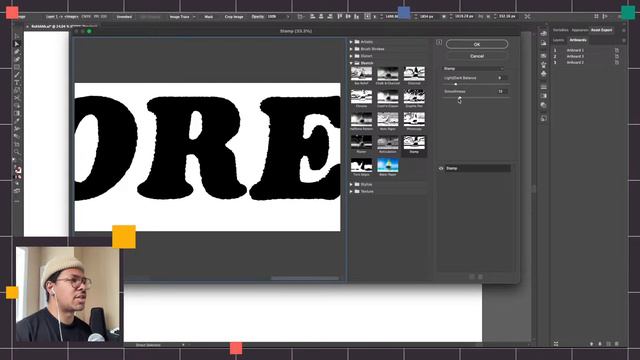This screenshot has height=360, width=640.
Task: Select the second artboard row
Action: (585, 56)
